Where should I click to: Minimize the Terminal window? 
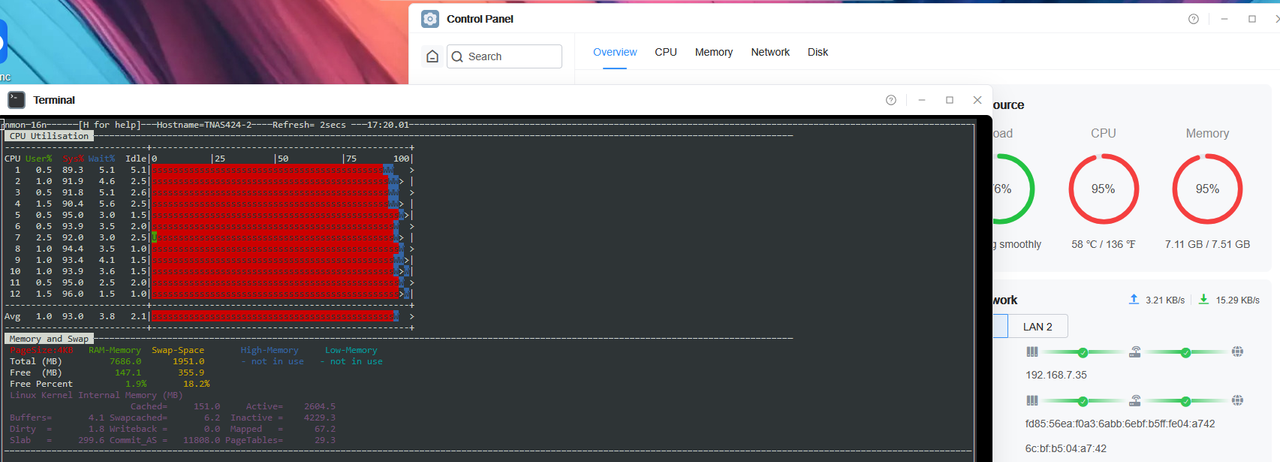click(920, 100)
